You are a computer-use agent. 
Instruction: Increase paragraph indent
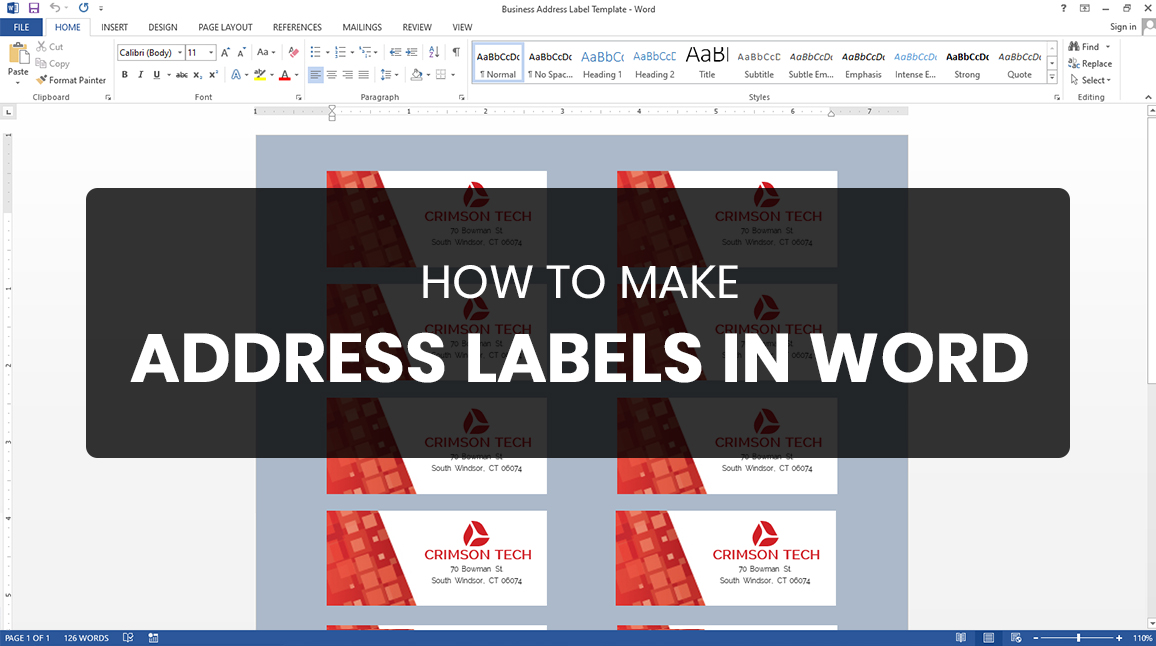tap(412, 52)
